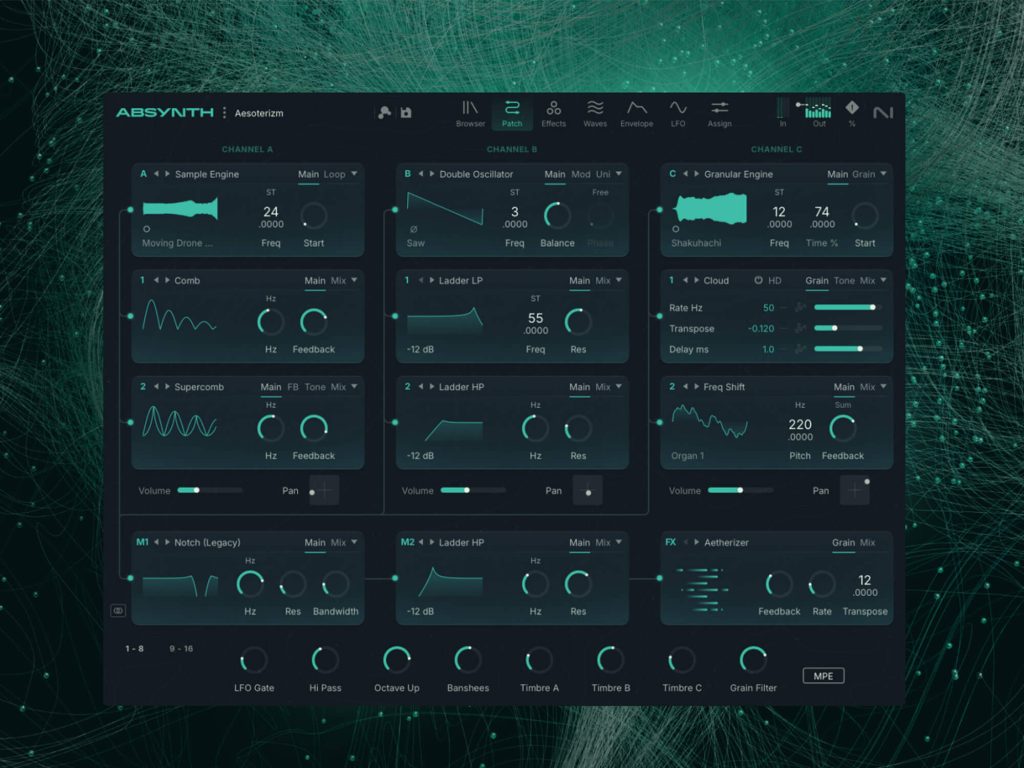Select previous module for Ladder LP
Viewport: 1024px width, 768px height.
pos(421,280)
